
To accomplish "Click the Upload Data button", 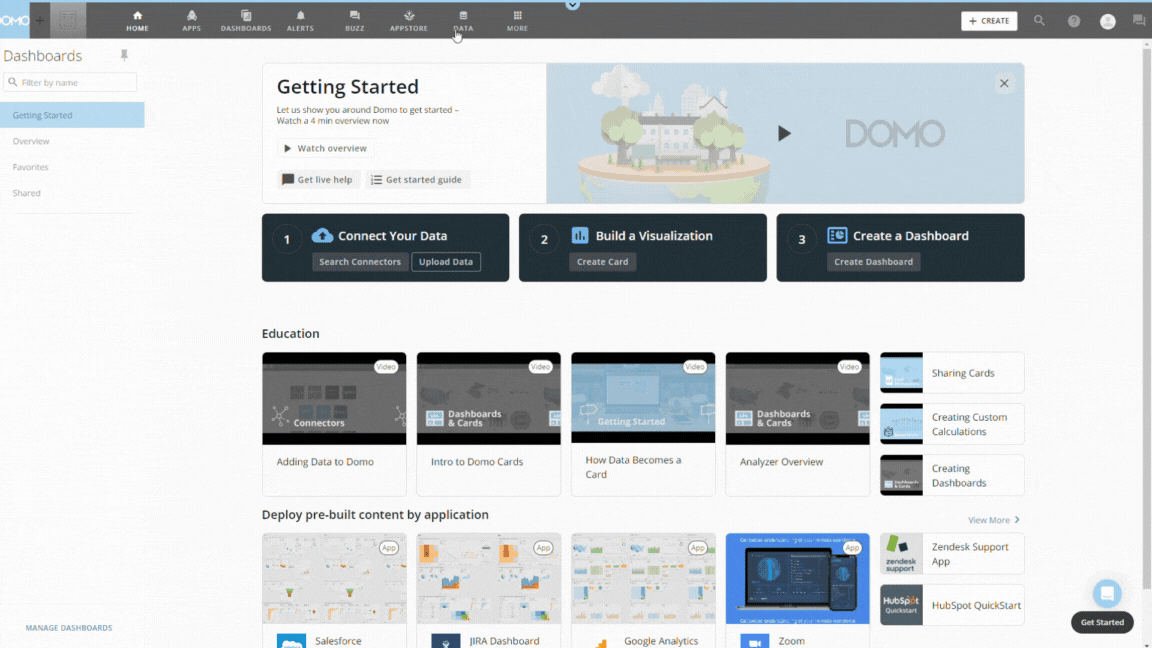I will click(x=446, y=262).
